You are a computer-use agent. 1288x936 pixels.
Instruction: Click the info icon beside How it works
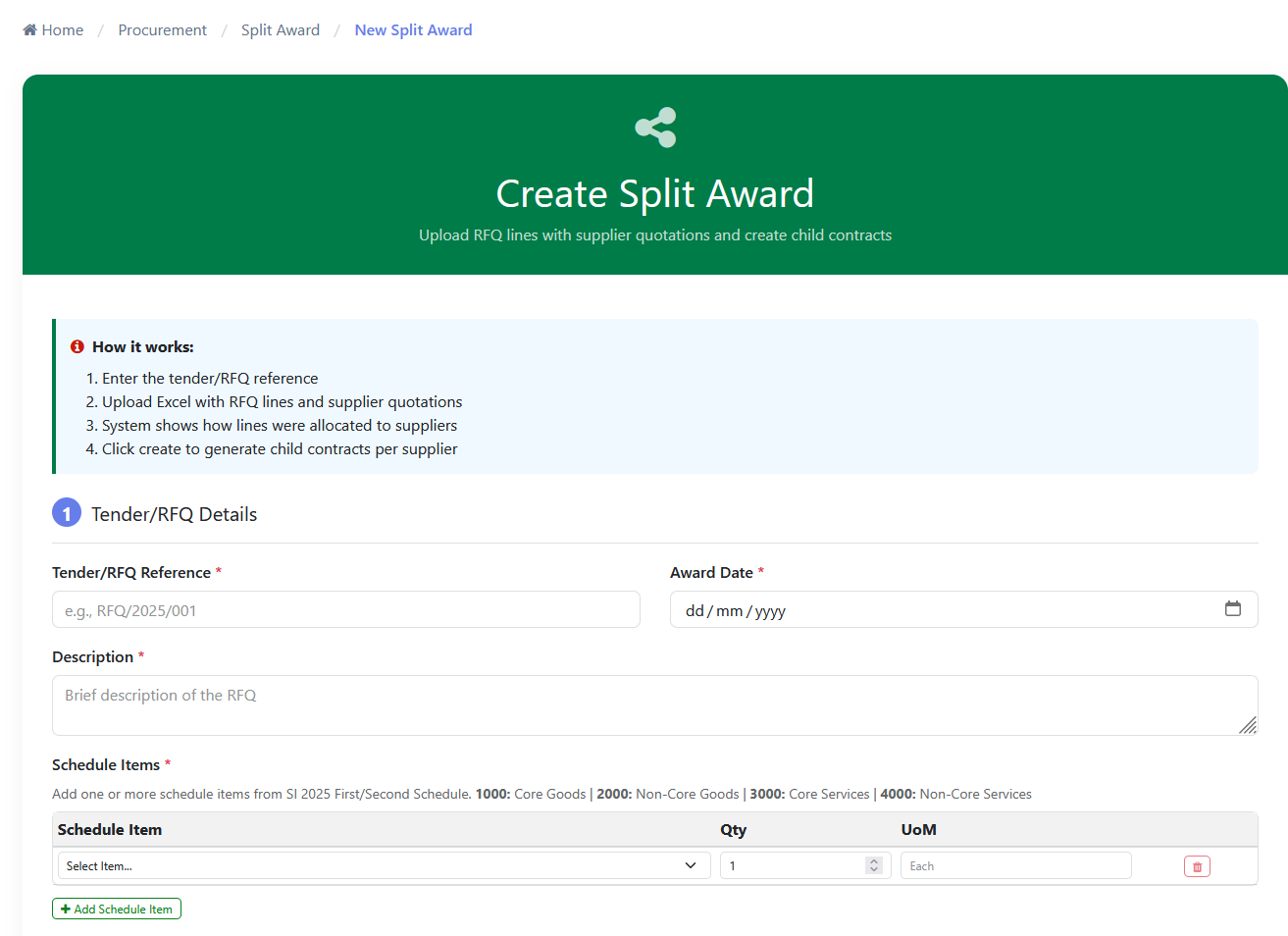click(77, 346)
